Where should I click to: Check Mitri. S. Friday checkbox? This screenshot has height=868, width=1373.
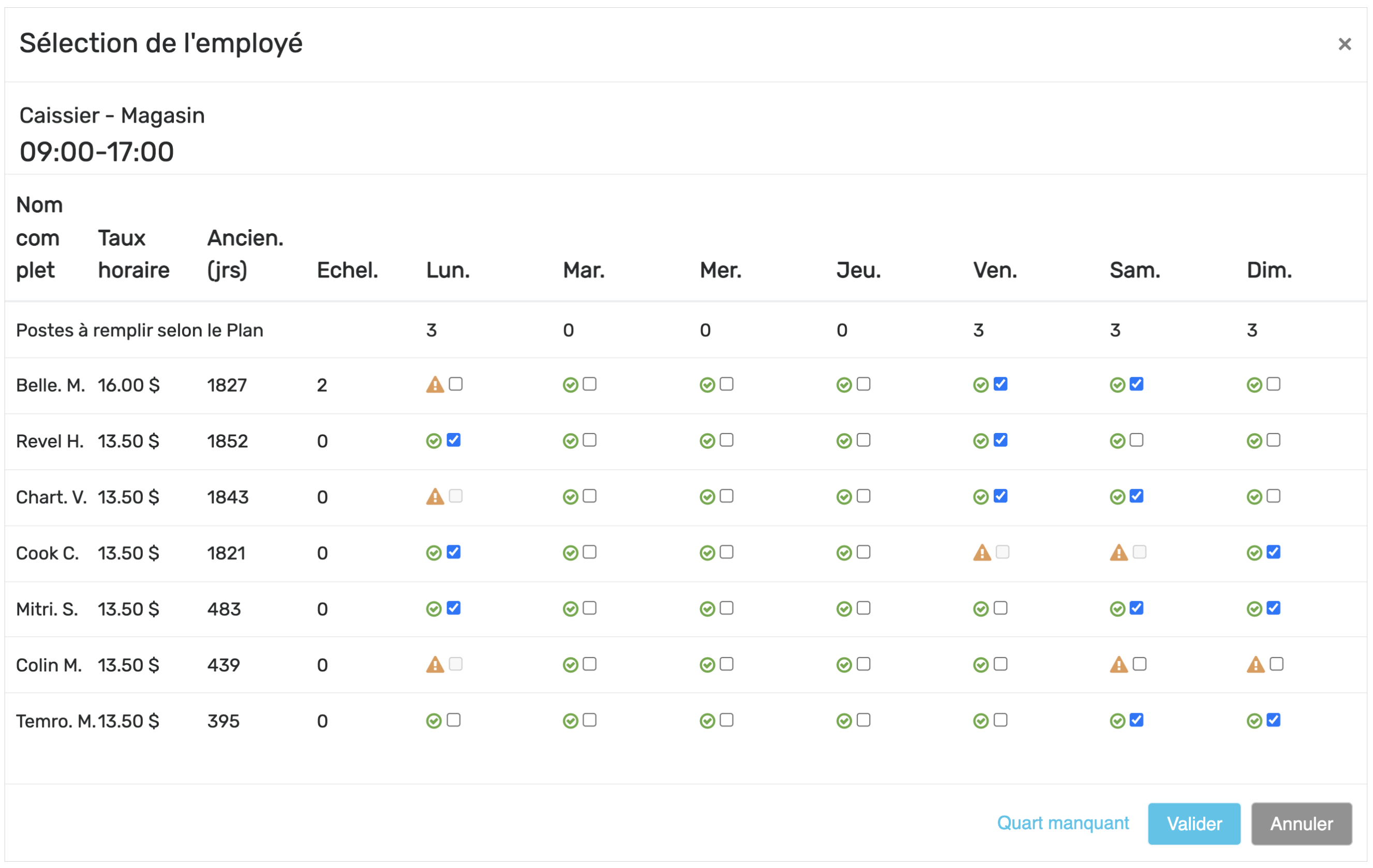(1001, 608)
